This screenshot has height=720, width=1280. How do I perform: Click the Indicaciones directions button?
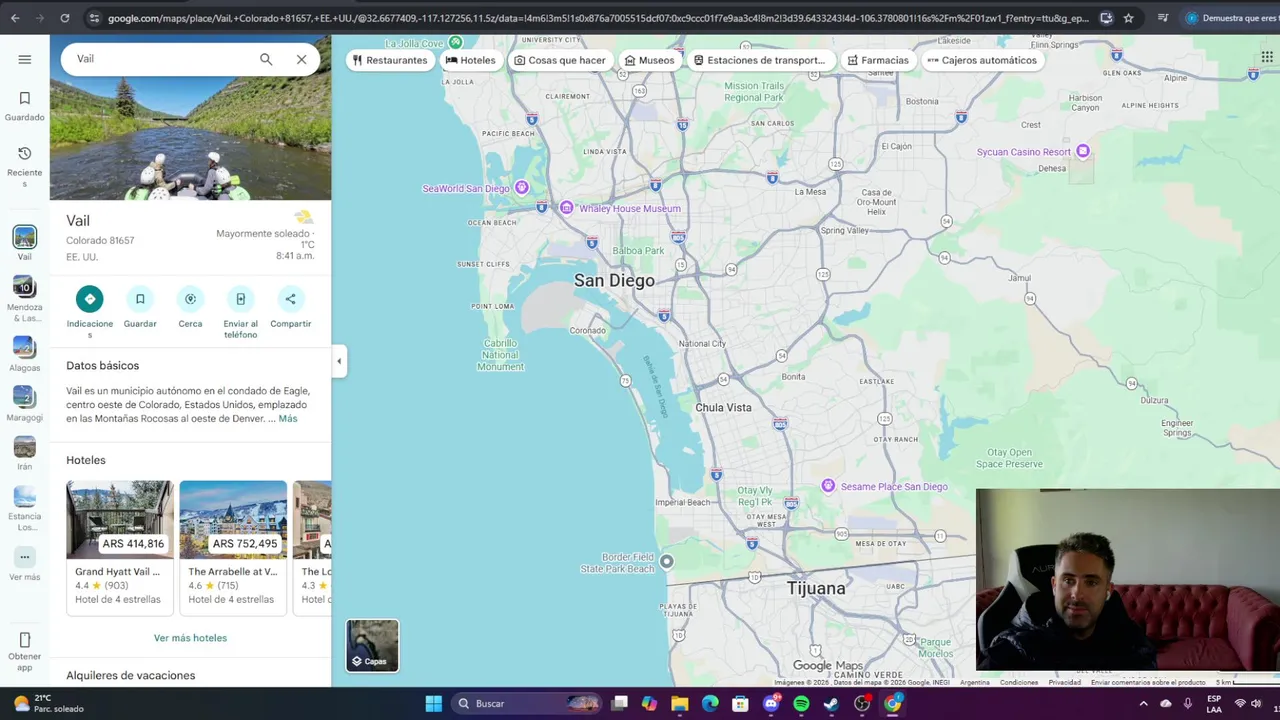(x=89, y=299)
